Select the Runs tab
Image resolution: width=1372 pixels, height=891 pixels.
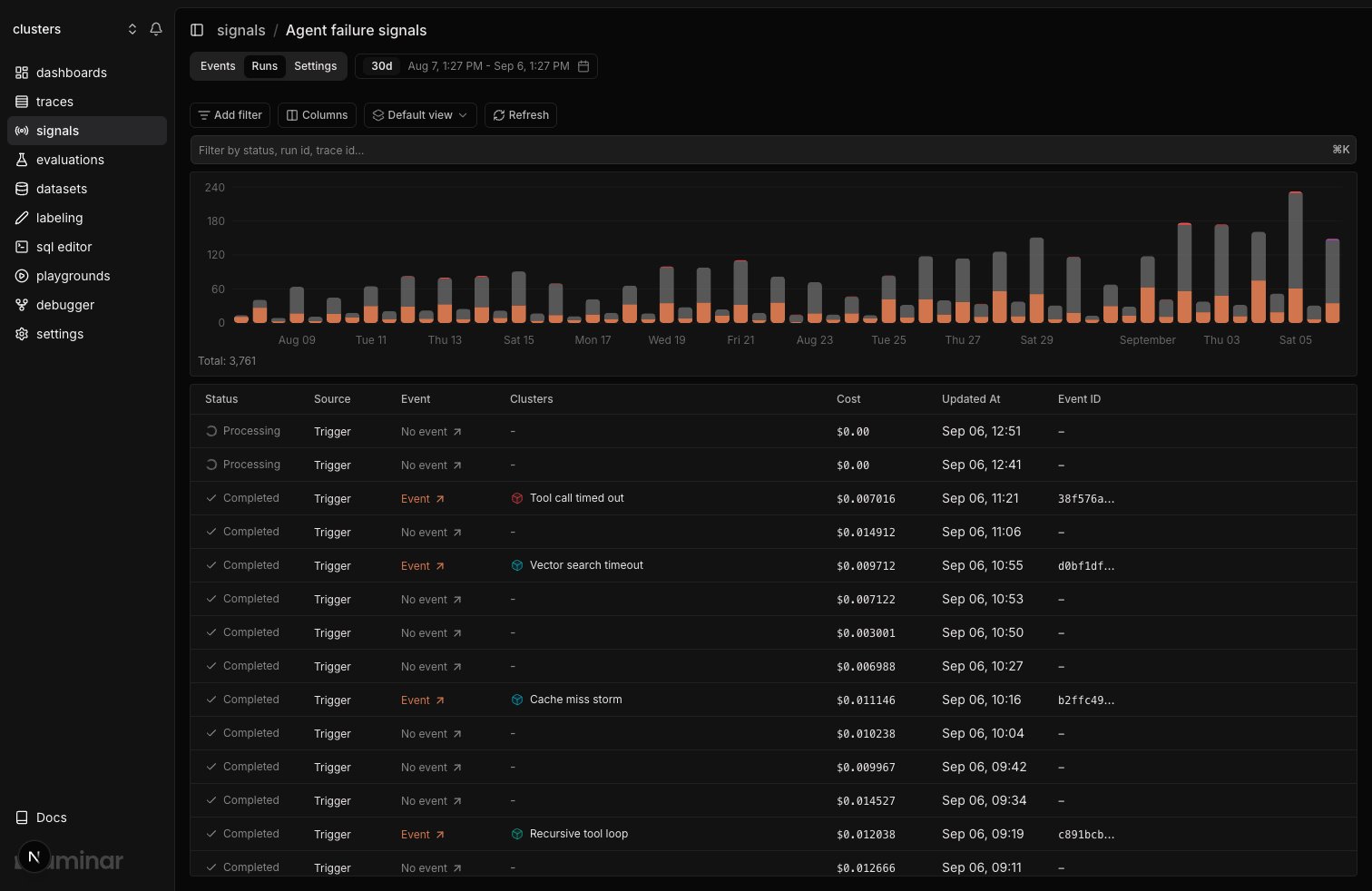(x=265, y=66)
